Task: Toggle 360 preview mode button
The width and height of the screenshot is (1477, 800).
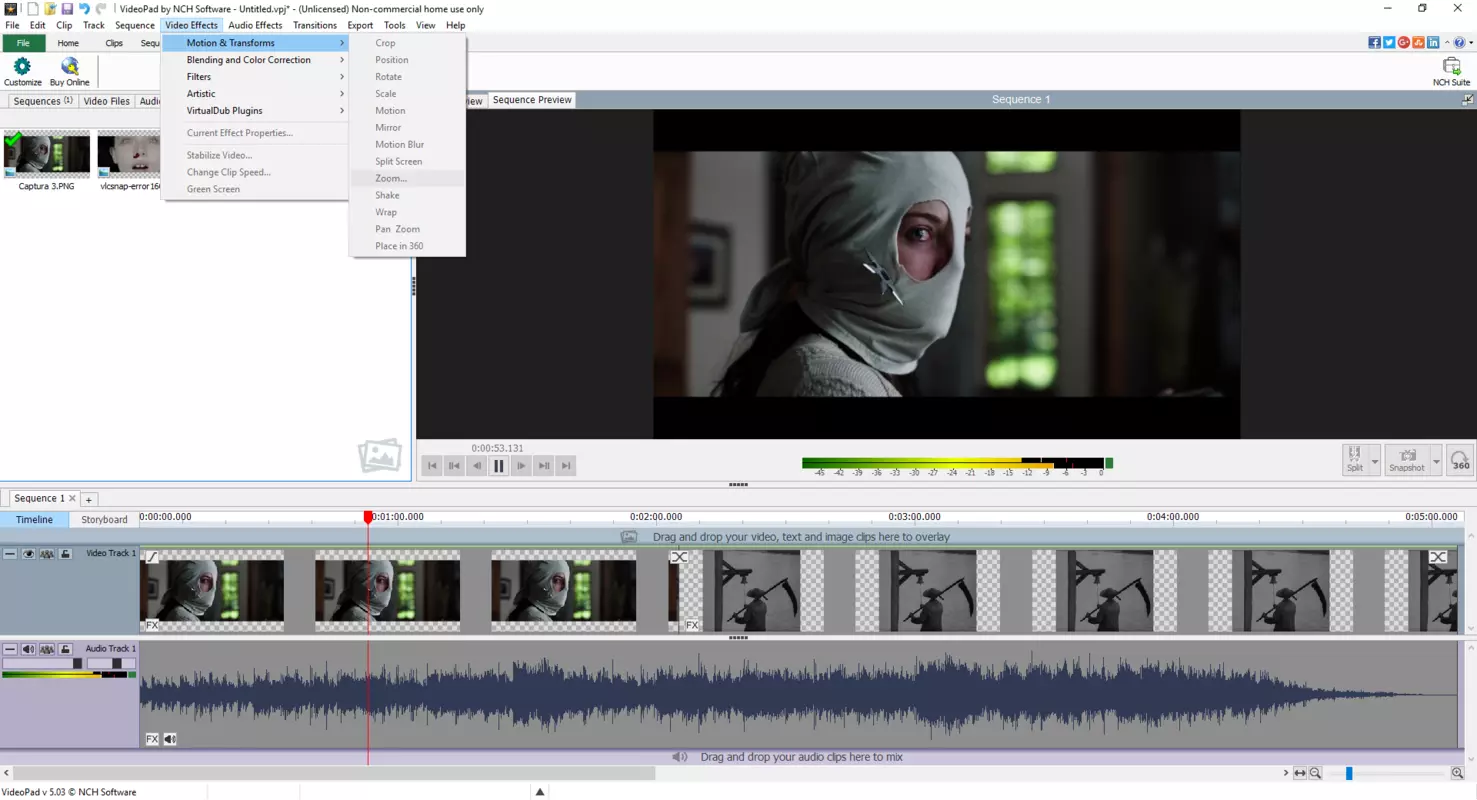Action: (1460, 460)
